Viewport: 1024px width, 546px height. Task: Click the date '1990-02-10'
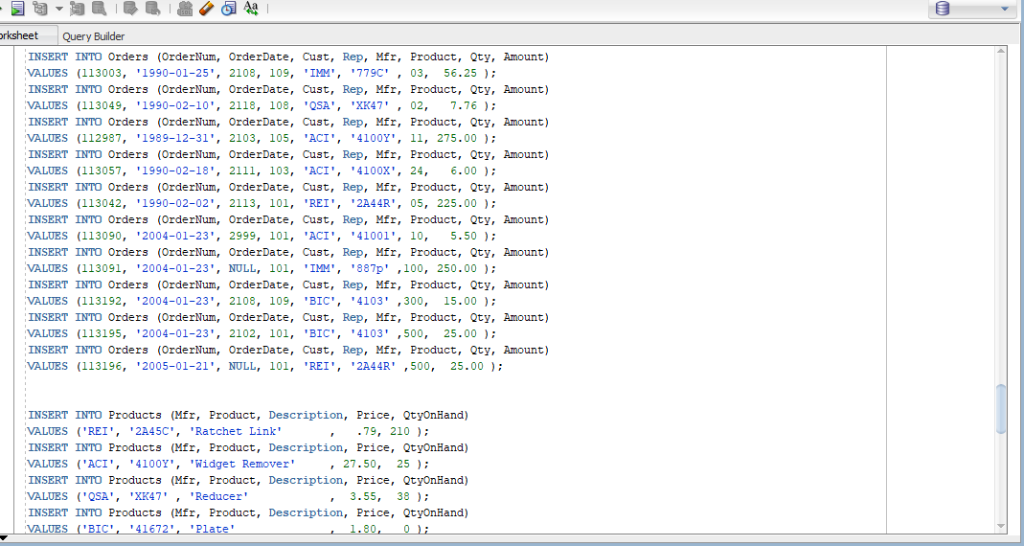[176, 106]
